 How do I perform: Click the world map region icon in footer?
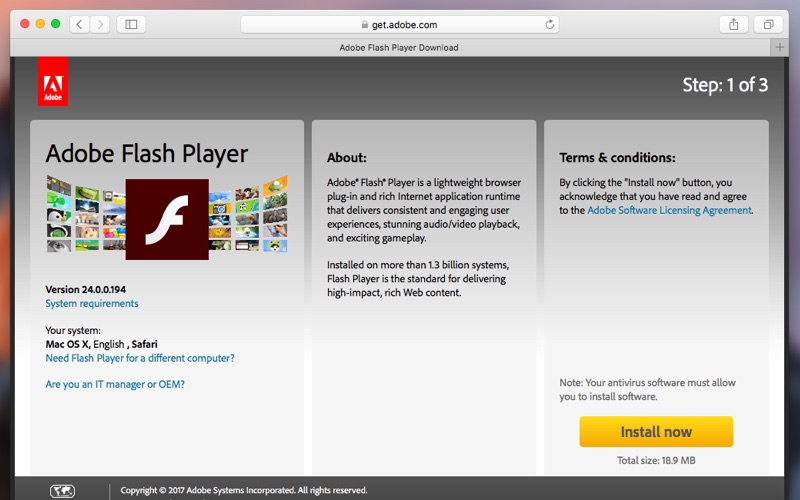pos(62,491)
